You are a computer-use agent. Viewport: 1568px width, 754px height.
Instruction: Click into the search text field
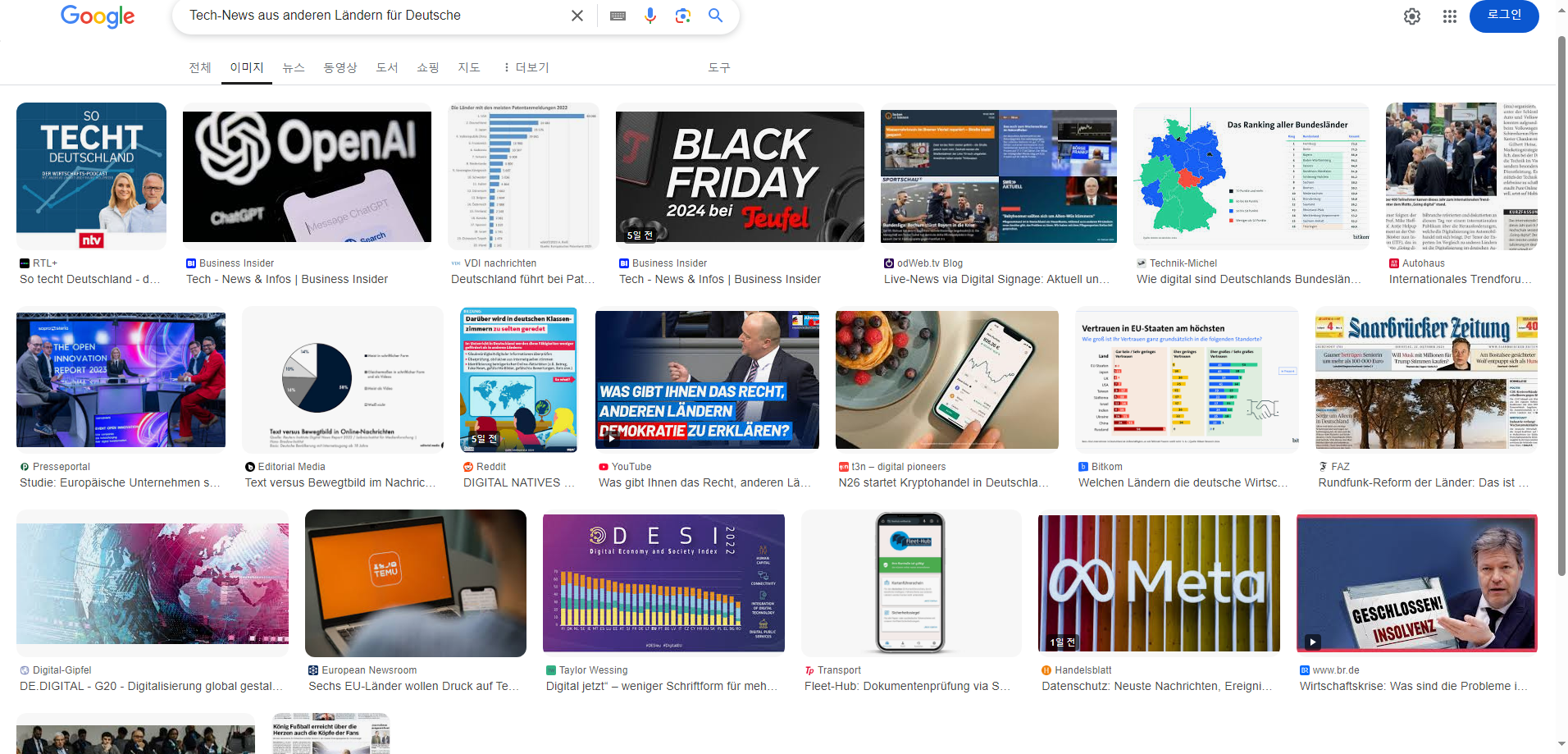[x=373, y=16]
